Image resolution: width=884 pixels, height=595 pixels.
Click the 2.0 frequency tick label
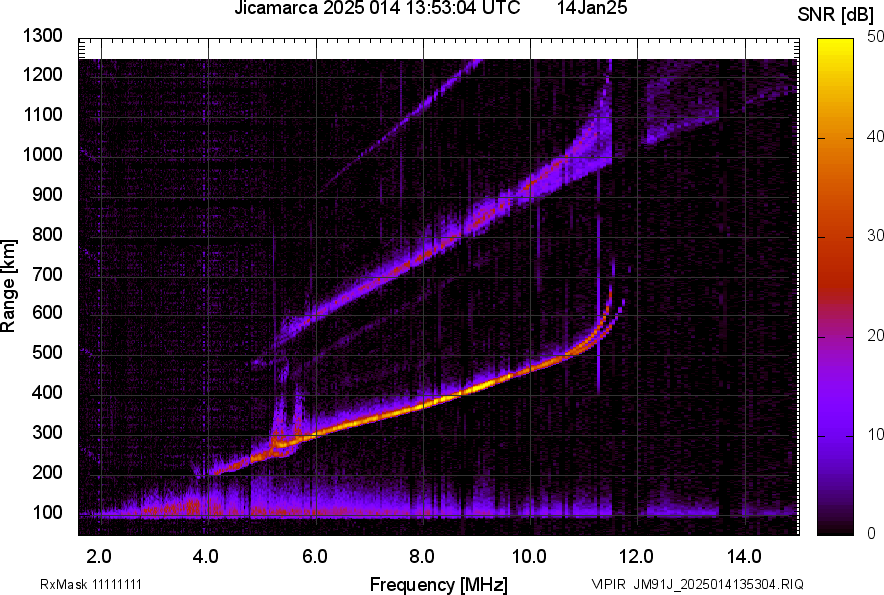pos(99,557)
